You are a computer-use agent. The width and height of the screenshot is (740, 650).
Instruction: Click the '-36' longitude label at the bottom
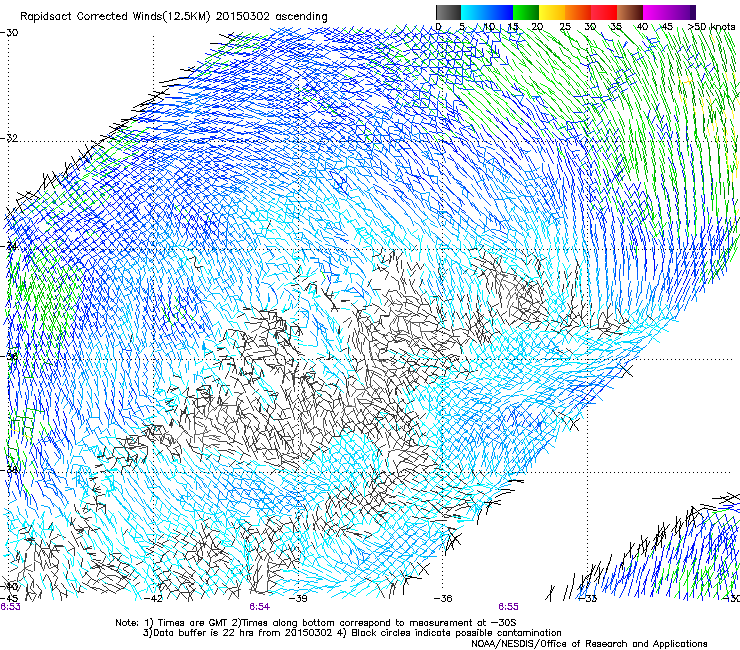tap(443, 599)
